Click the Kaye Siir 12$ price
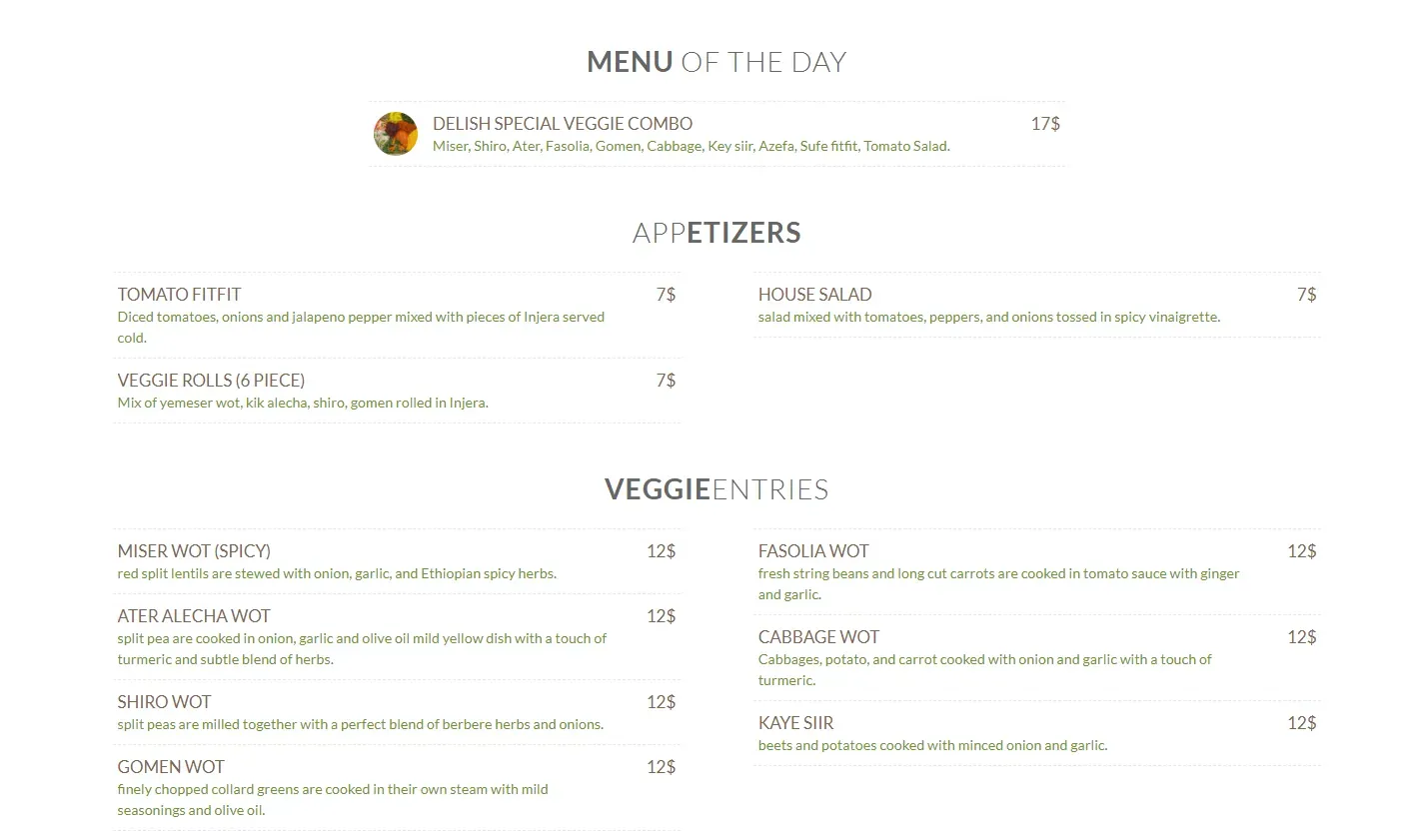1417x840 pixels. [1301, 723]
